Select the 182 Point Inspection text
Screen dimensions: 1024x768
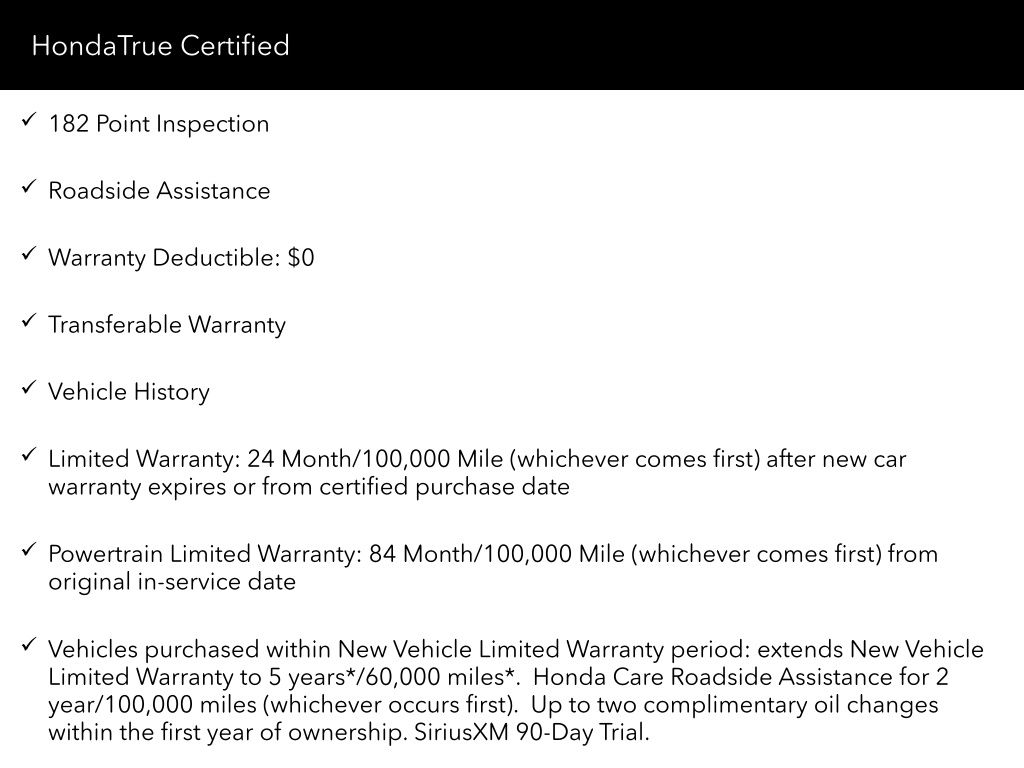tap(158, 125)
